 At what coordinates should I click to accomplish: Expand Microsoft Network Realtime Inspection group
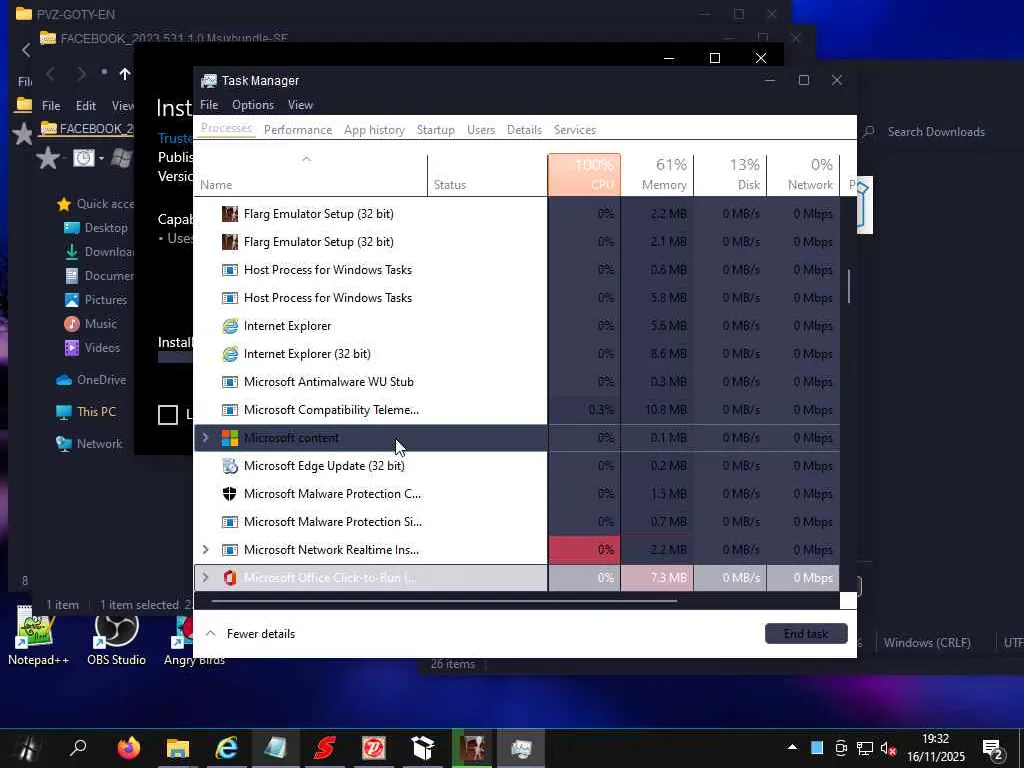tap(205, 550)
